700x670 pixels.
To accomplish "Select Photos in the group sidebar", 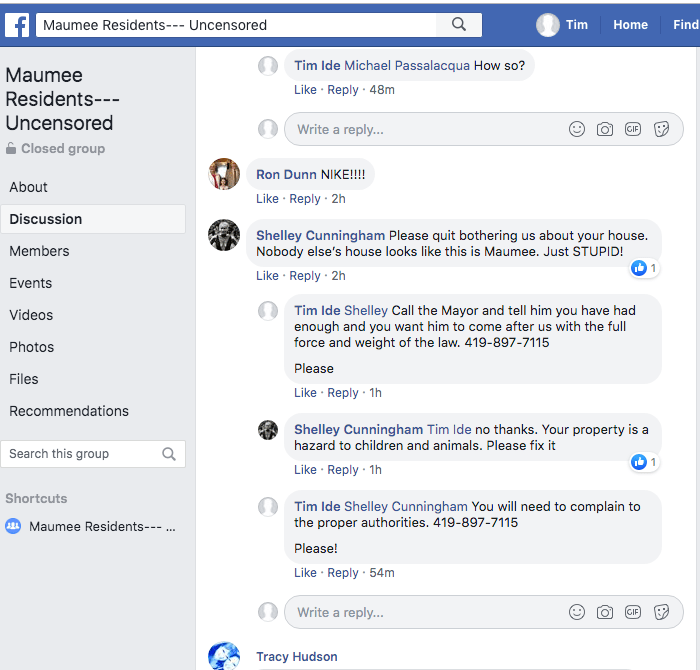I will (x=32, y=347).
